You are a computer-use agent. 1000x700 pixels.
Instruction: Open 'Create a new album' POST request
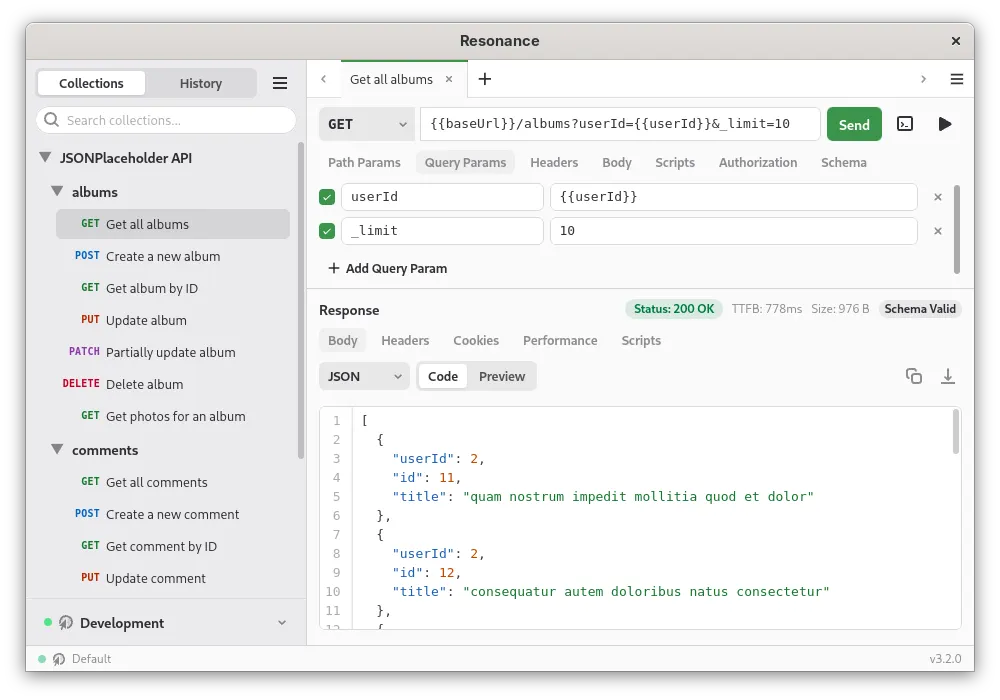tap(173, 256)
